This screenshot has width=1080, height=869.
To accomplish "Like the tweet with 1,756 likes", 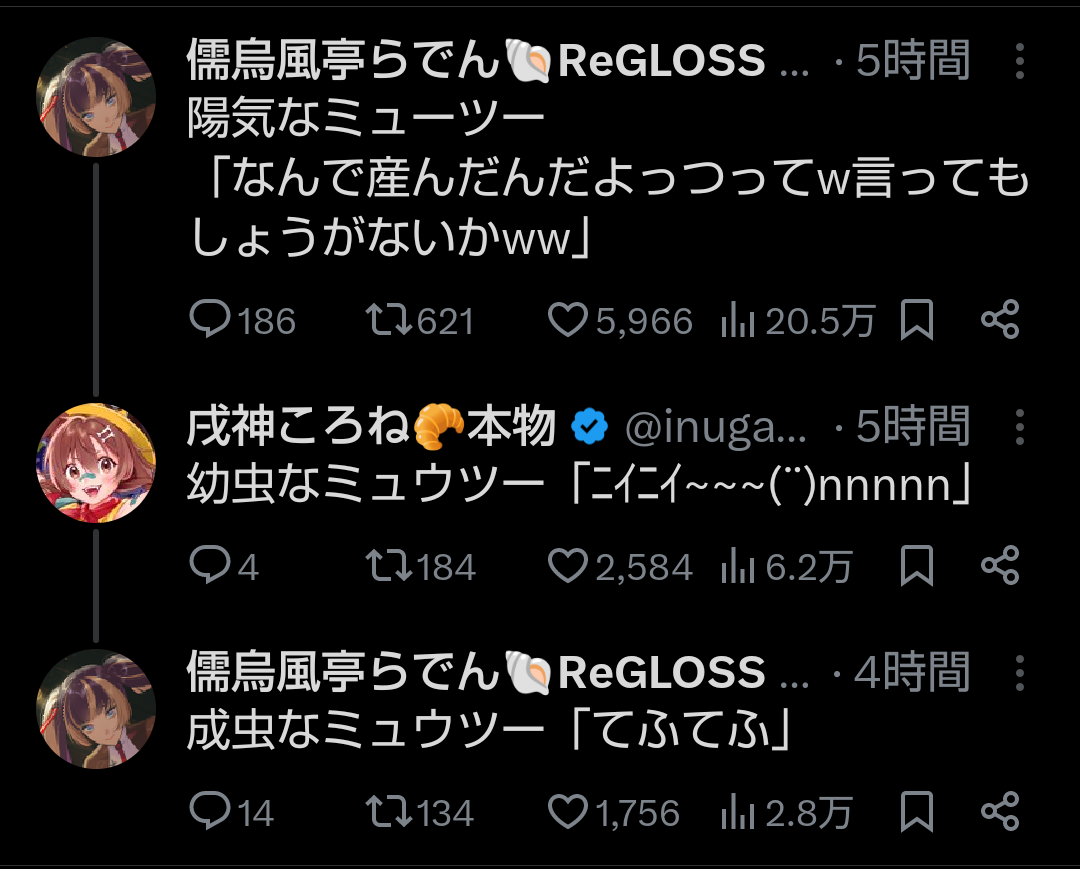I will (568, 812).
